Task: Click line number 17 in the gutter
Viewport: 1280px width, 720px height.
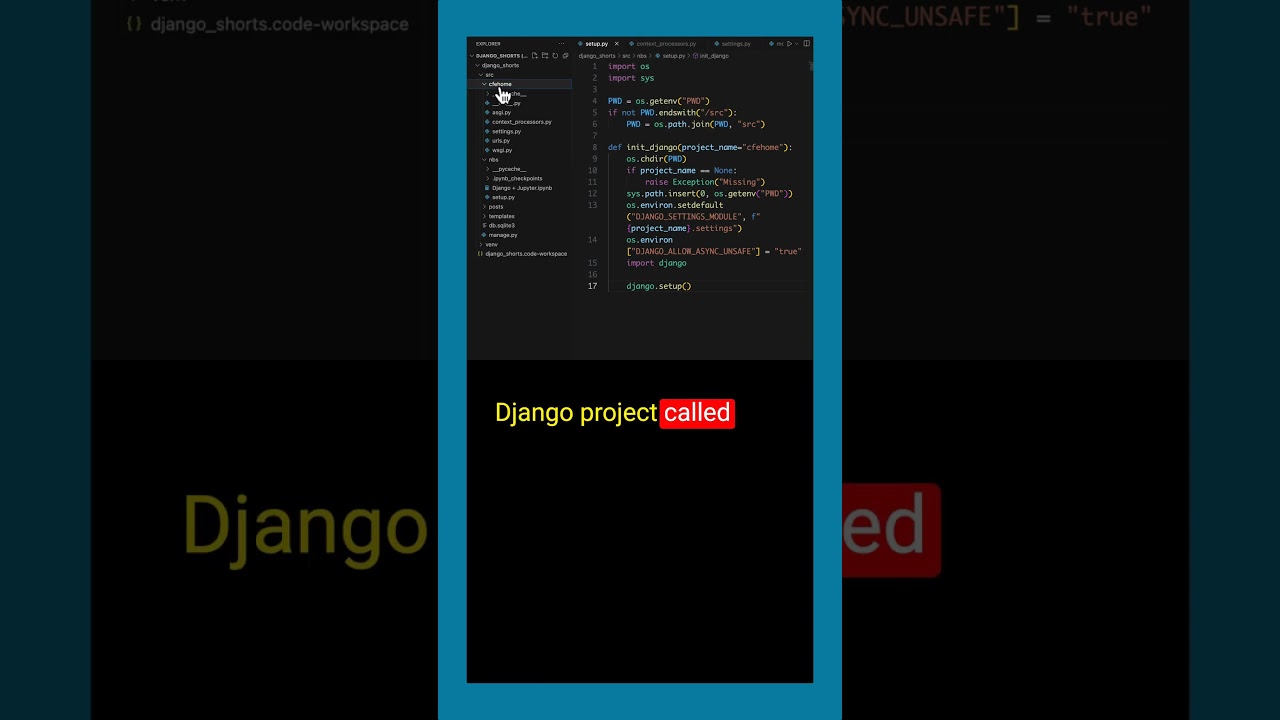Action: coord(593,286)
